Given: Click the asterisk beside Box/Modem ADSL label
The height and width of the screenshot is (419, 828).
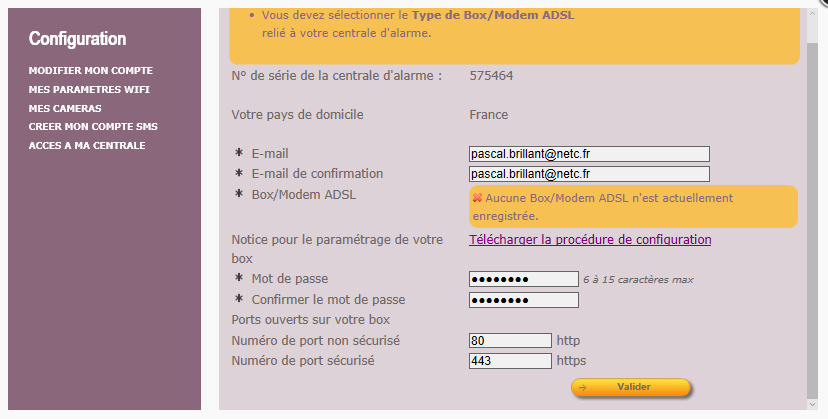Looking at the screenshot, I should tap(239, 194).
